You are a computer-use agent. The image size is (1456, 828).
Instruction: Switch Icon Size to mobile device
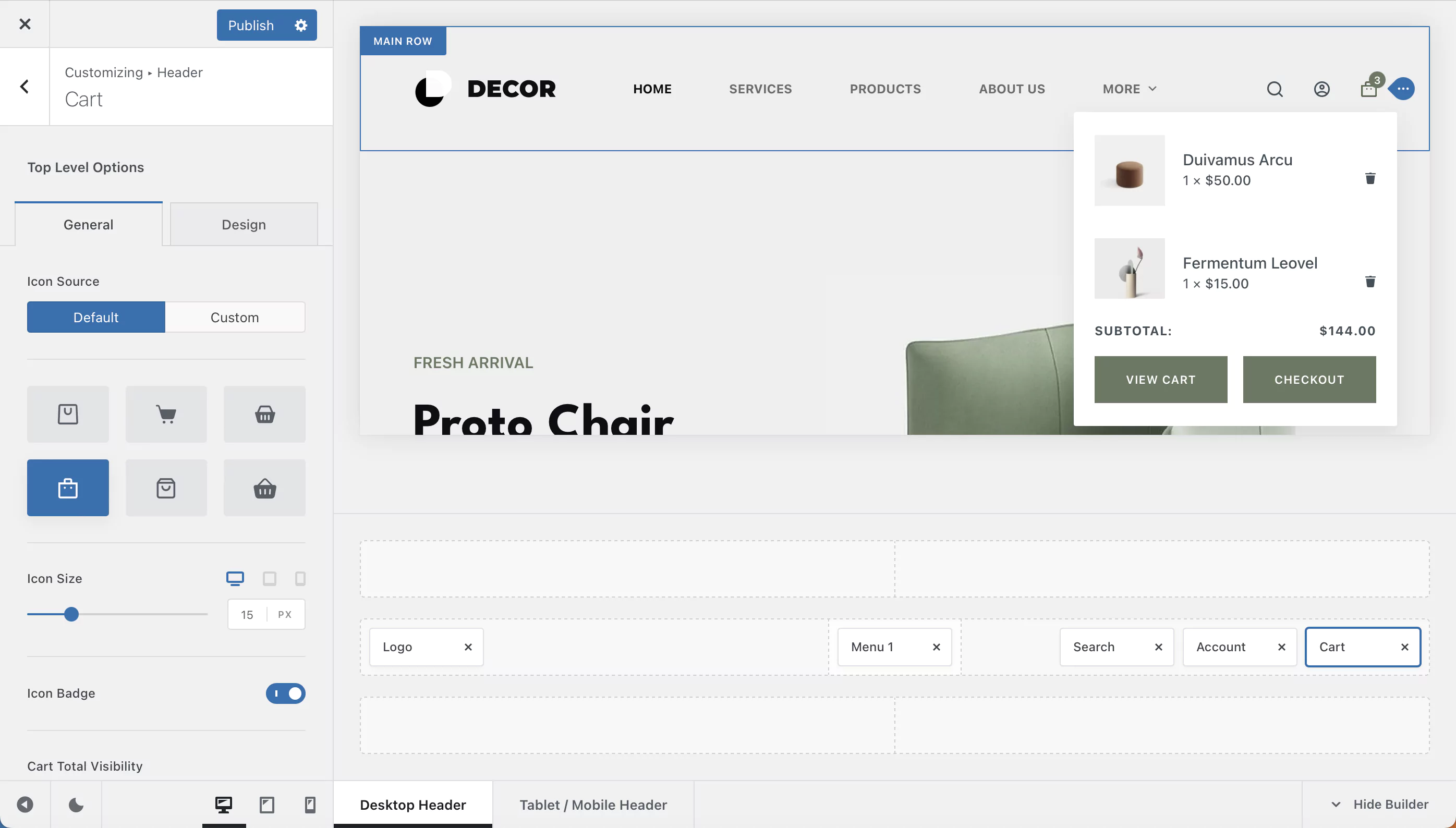click(300, 578)
